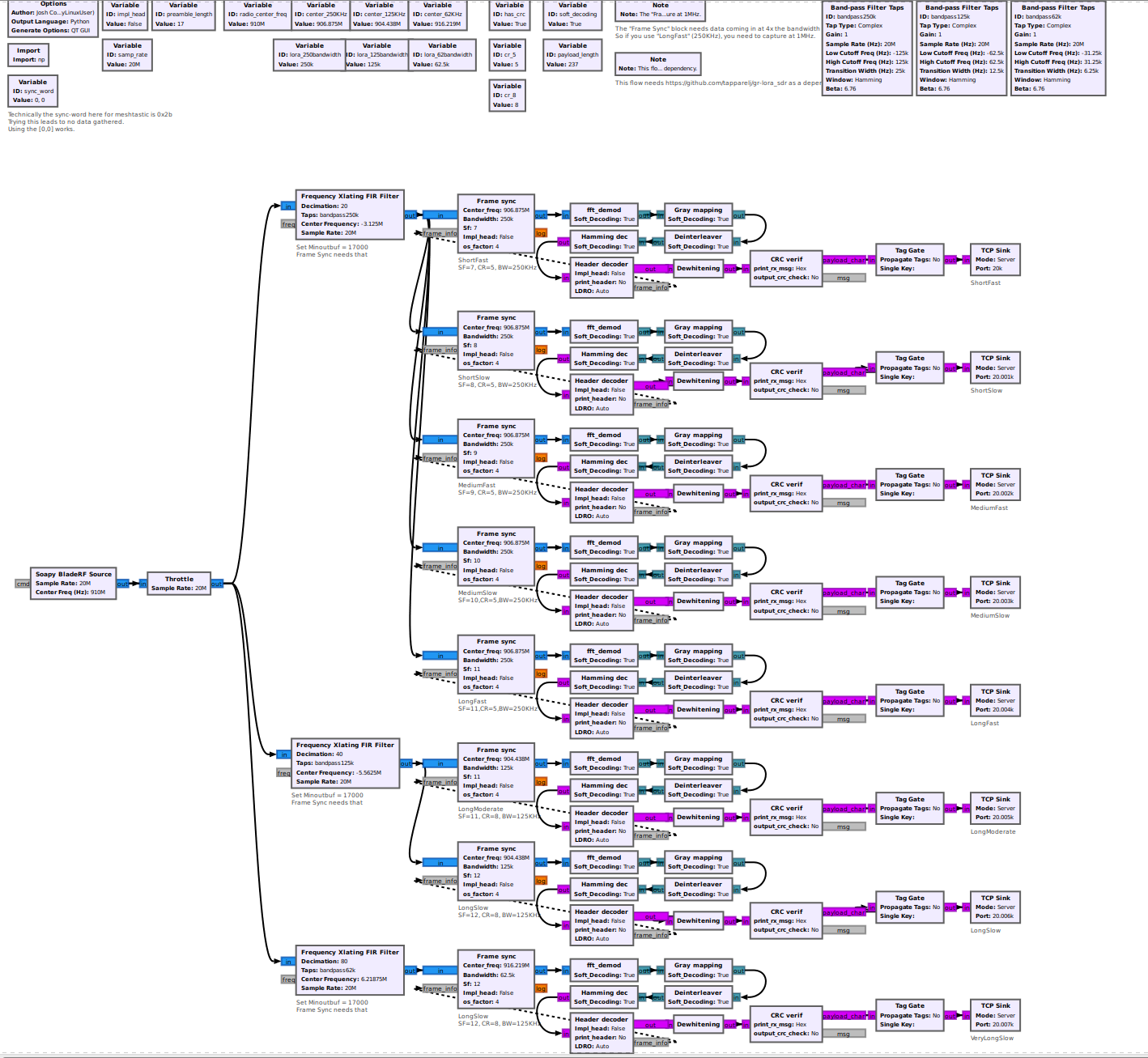Select the Throttle block
This screenshot has width=1148, height=1058.
[x=179, y=584]
